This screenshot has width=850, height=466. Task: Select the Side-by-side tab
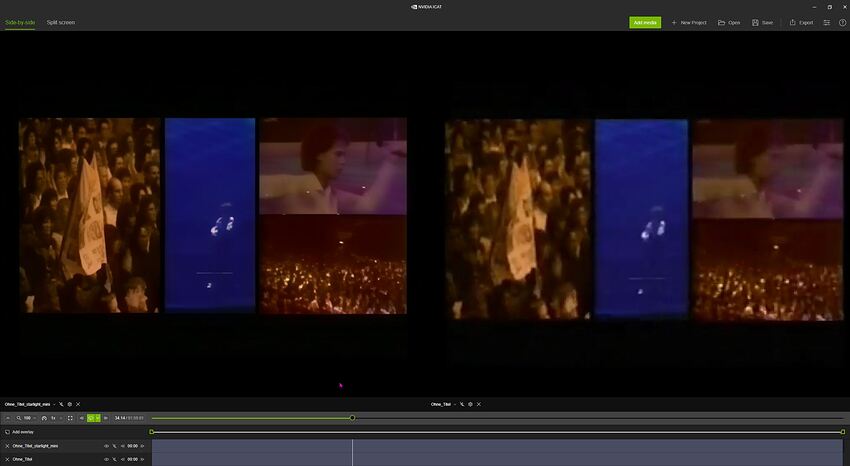coord(20,22)
